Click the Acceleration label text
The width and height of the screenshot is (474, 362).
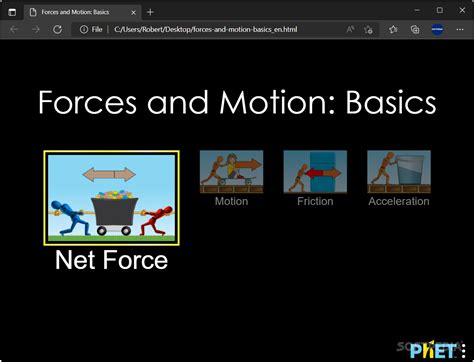click(x=399, y=201)
